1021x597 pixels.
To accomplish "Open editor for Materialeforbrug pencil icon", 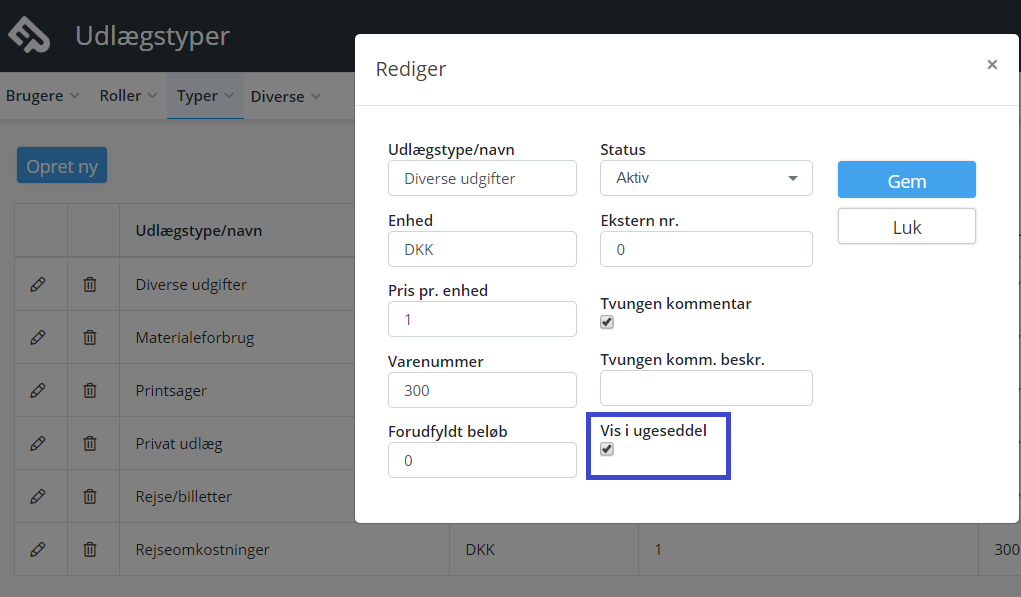I will 38,337.
